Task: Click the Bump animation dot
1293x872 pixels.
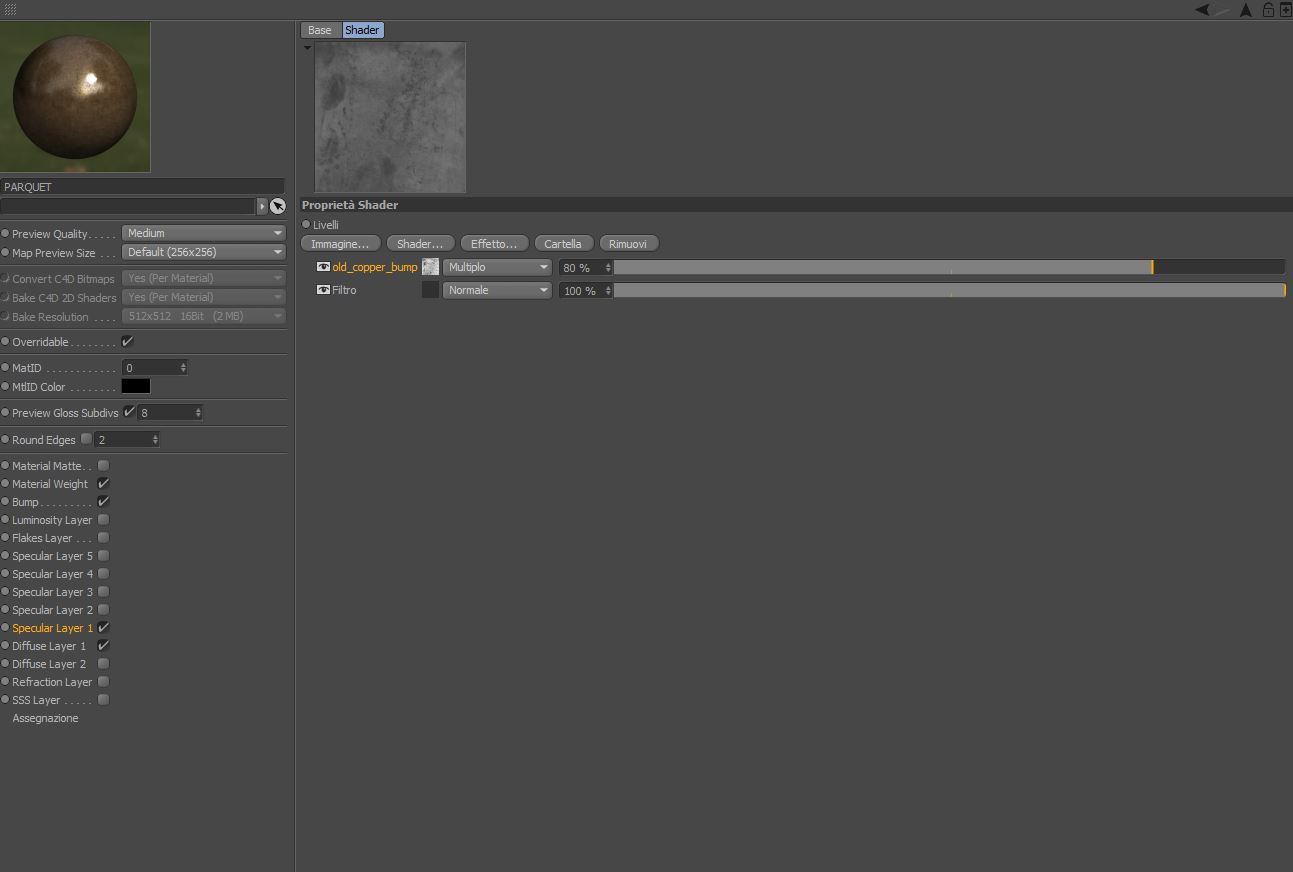Action: click(5, 501)
